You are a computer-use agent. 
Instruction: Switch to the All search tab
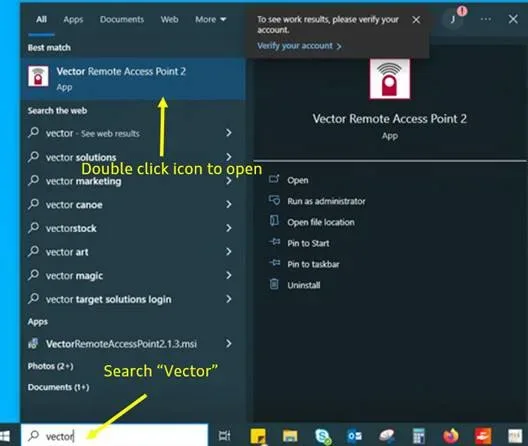(41, 20)
